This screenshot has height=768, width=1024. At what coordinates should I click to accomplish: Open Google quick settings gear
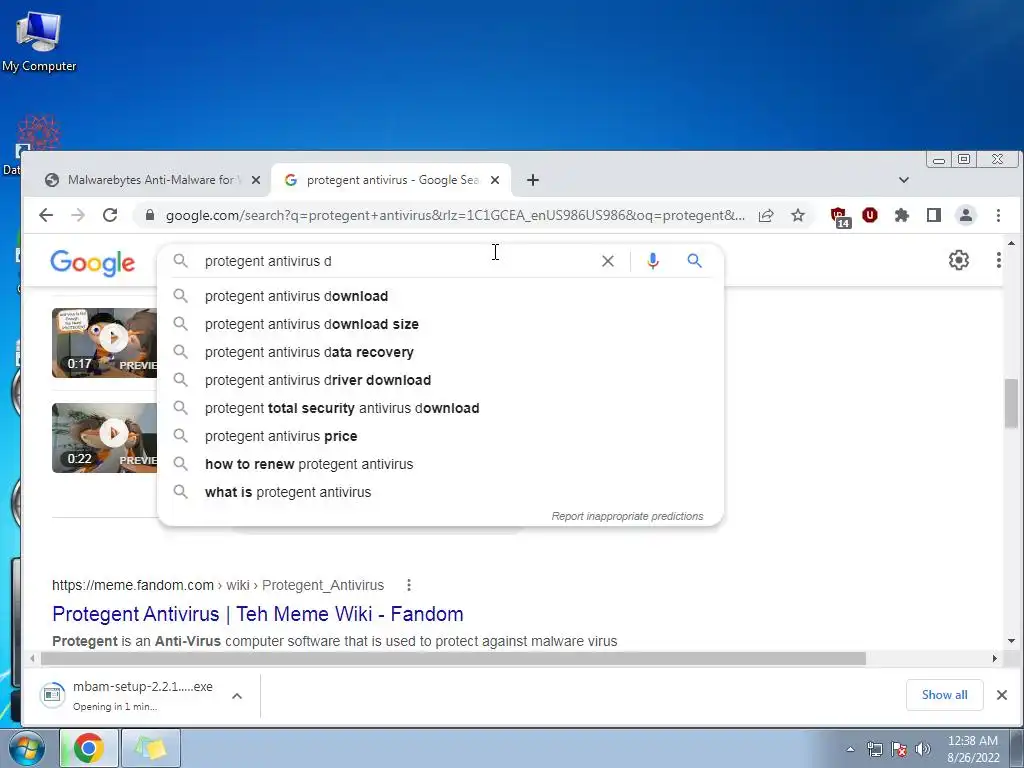[x=959, y=260]
